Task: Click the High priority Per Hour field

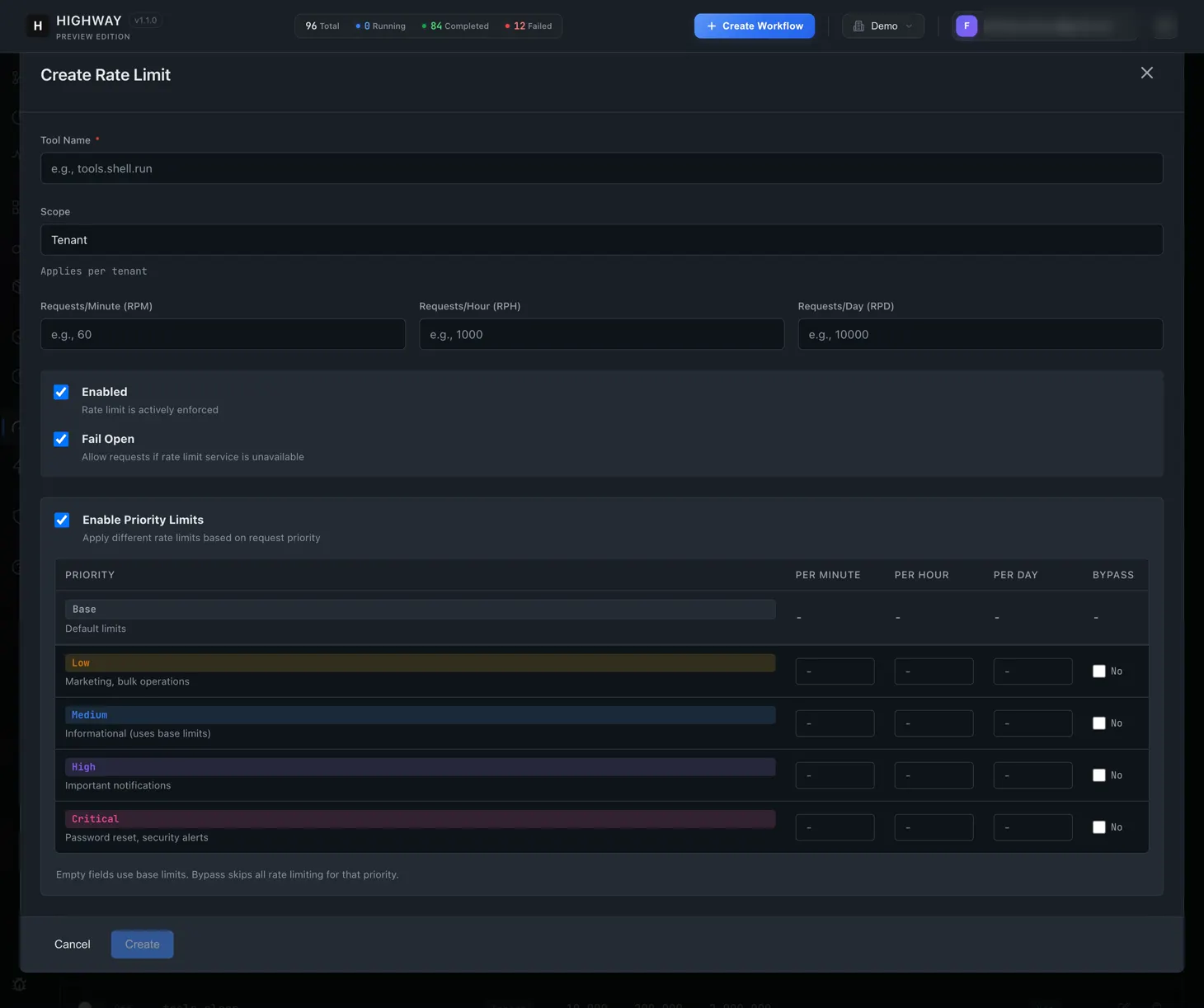Action: click(x=934, y=775)
